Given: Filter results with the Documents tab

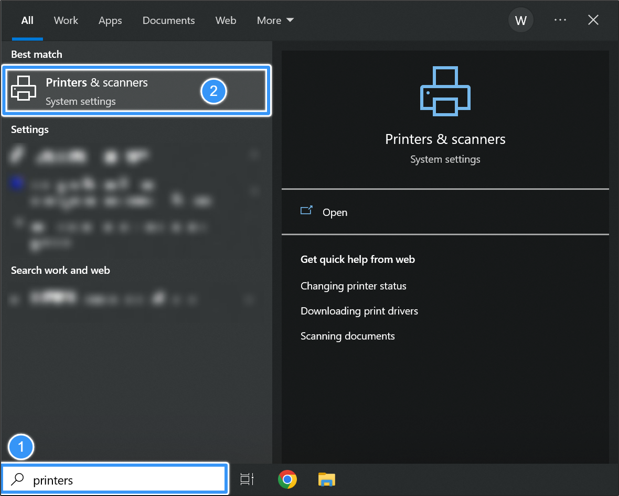Looking at the screenshot, I should point(169,20).
